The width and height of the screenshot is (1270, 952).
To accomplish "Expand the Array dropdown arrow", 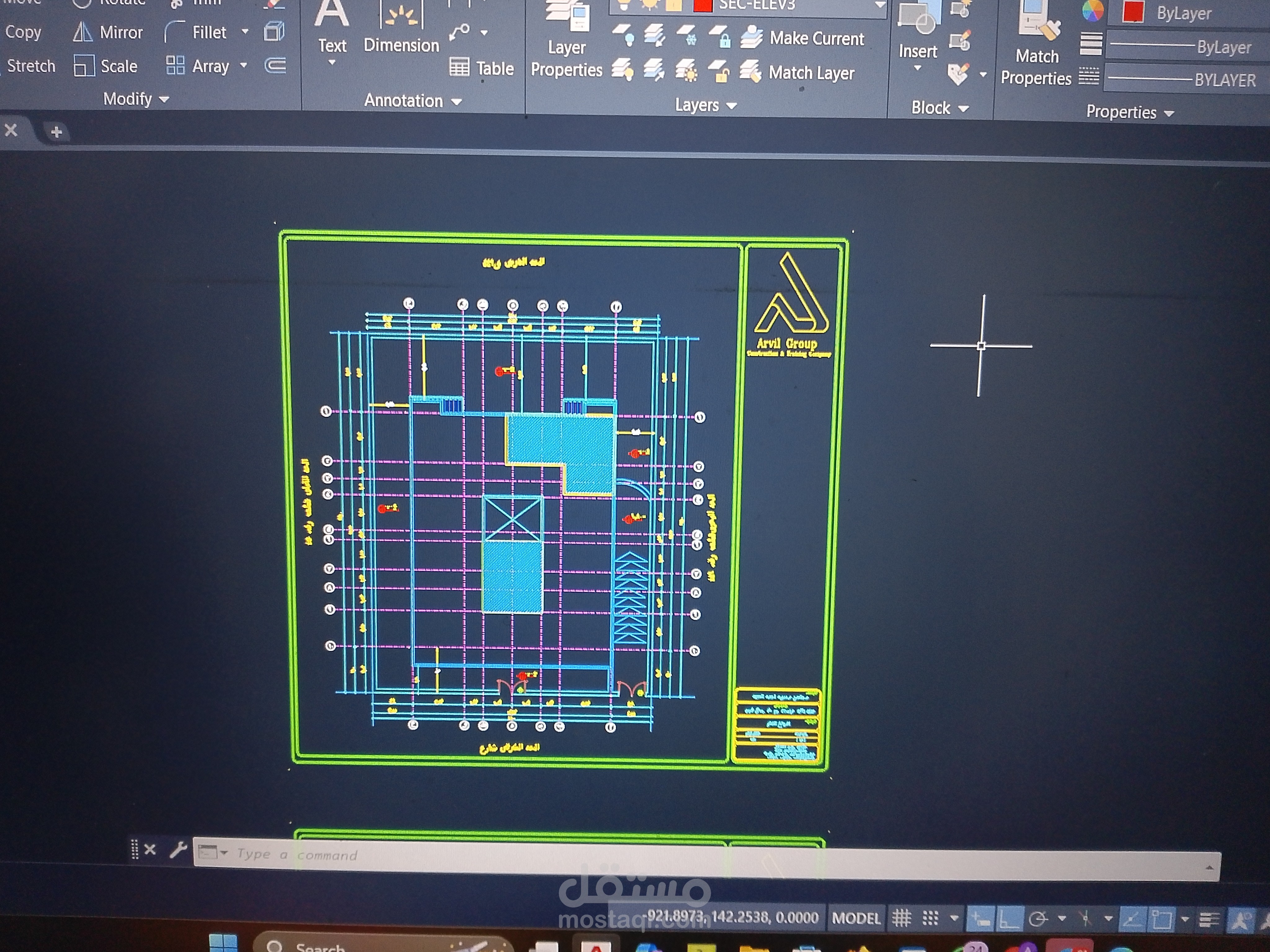I will click(243, 65).
